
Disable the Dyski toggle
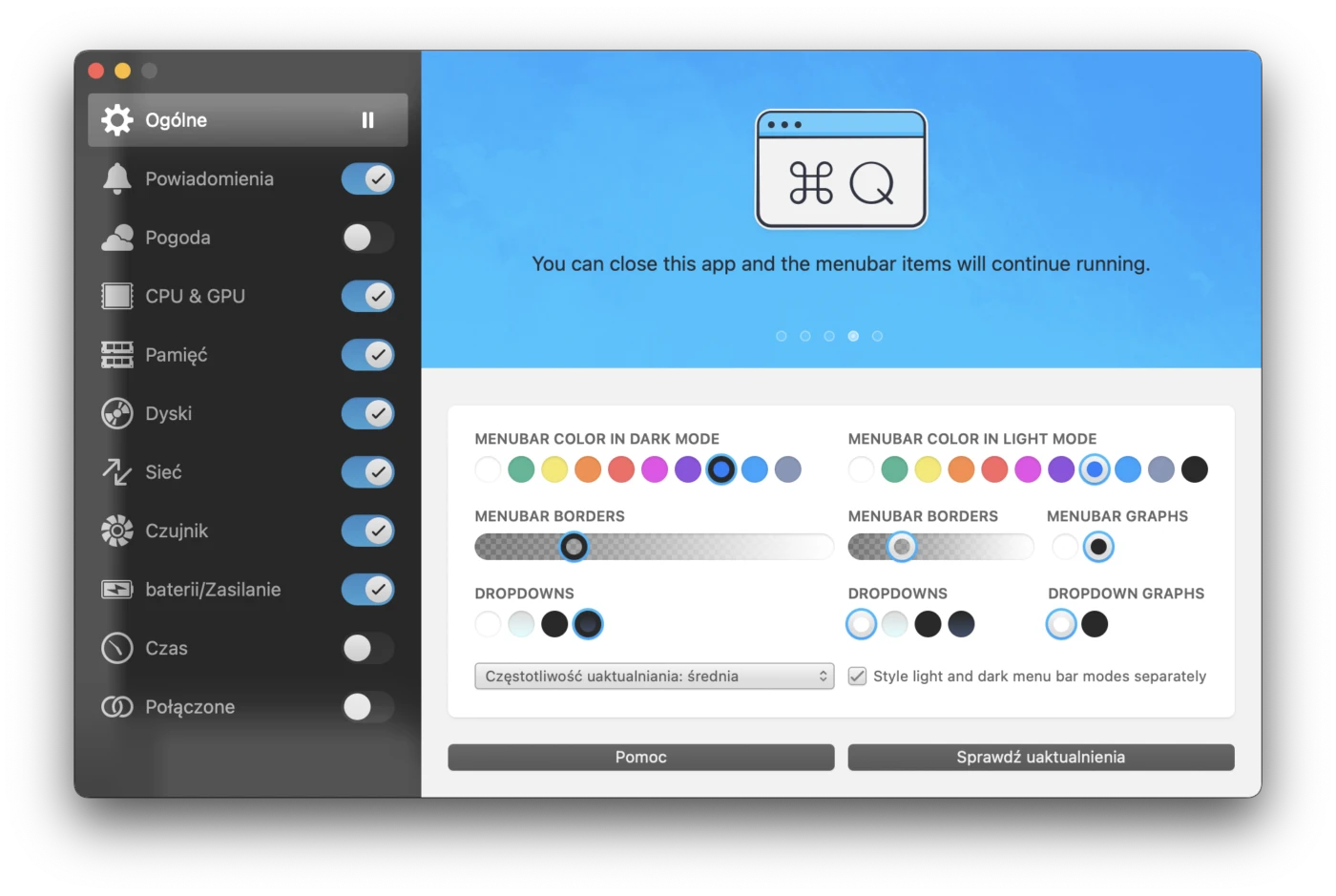pyautogui.click(x=367, y=413)
